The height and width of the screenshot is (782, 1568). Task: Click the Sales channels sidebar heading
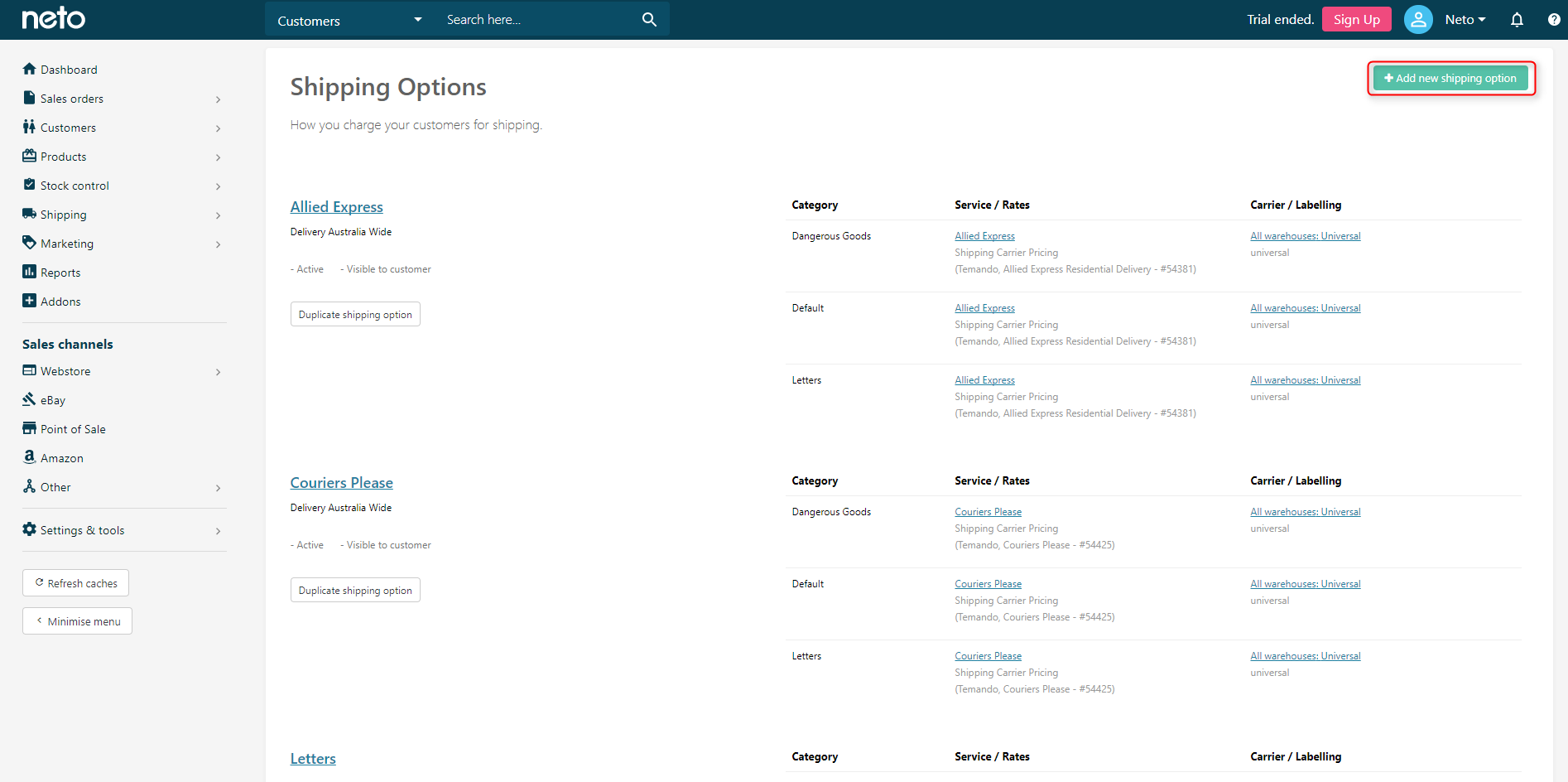[x=68, y=344]
